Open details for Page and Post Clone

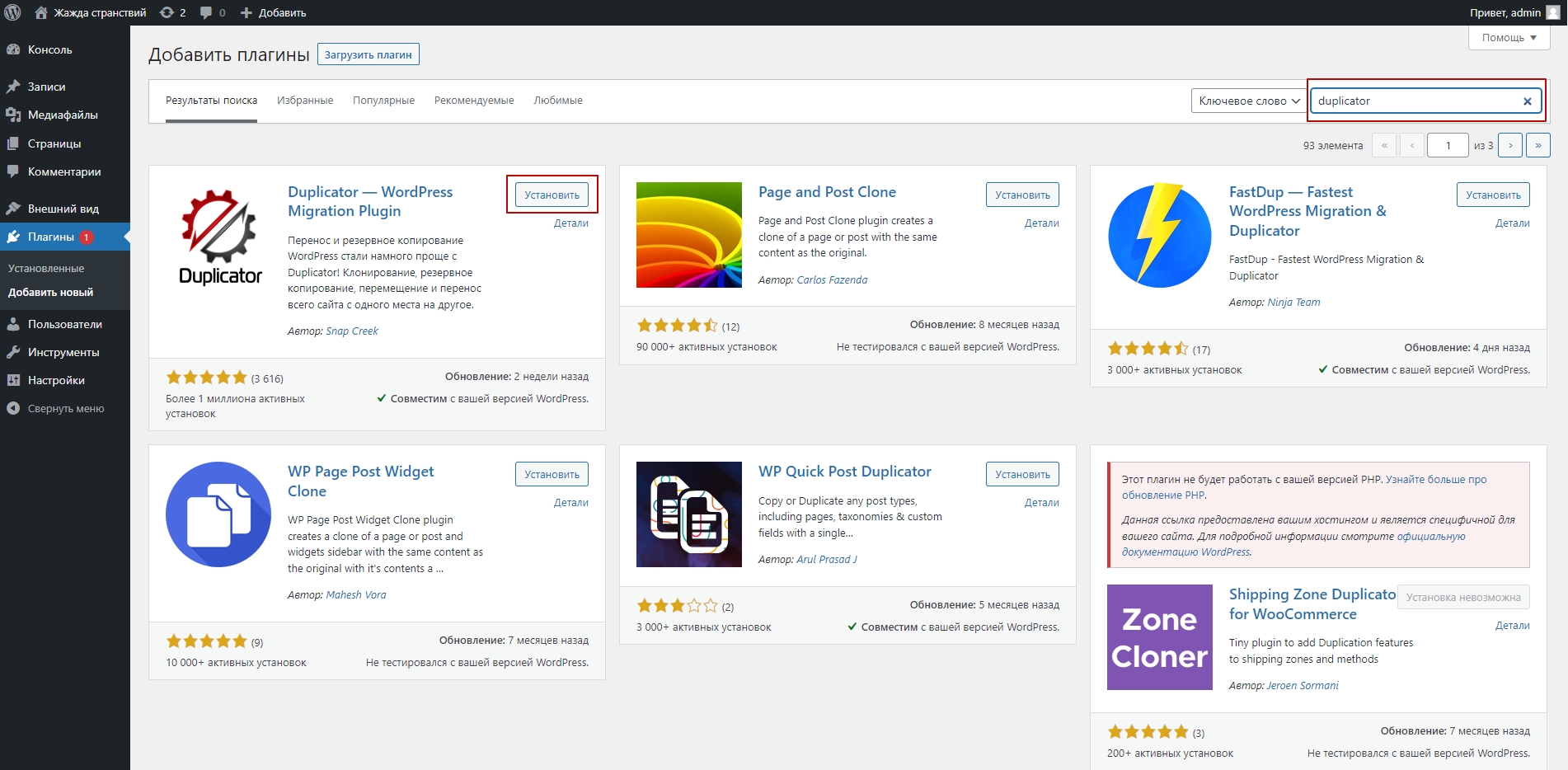(x=1041, y=223)
